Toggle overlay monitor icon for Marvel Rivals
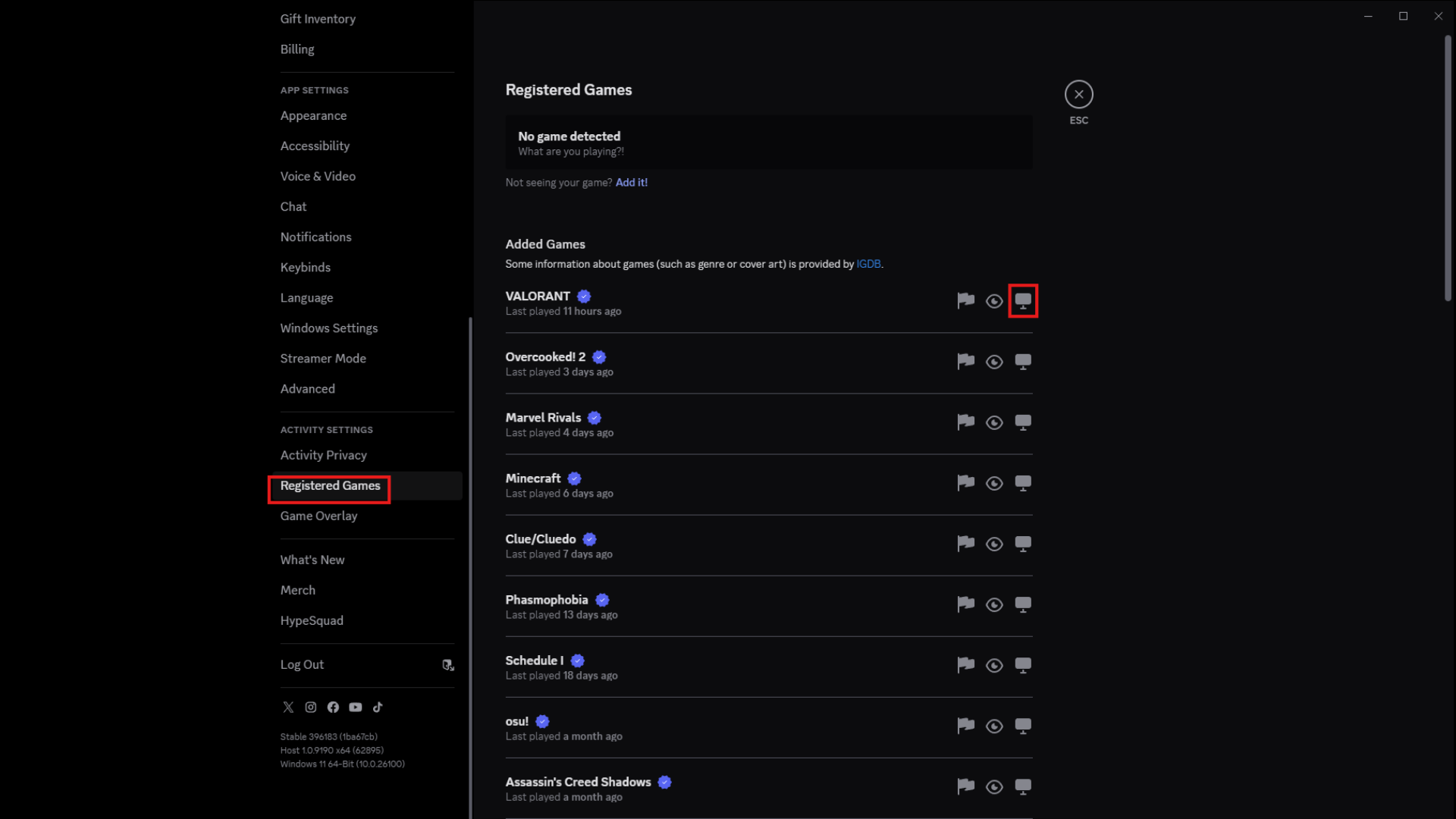Screen dimensions: 1456x819 point(1023,422)
